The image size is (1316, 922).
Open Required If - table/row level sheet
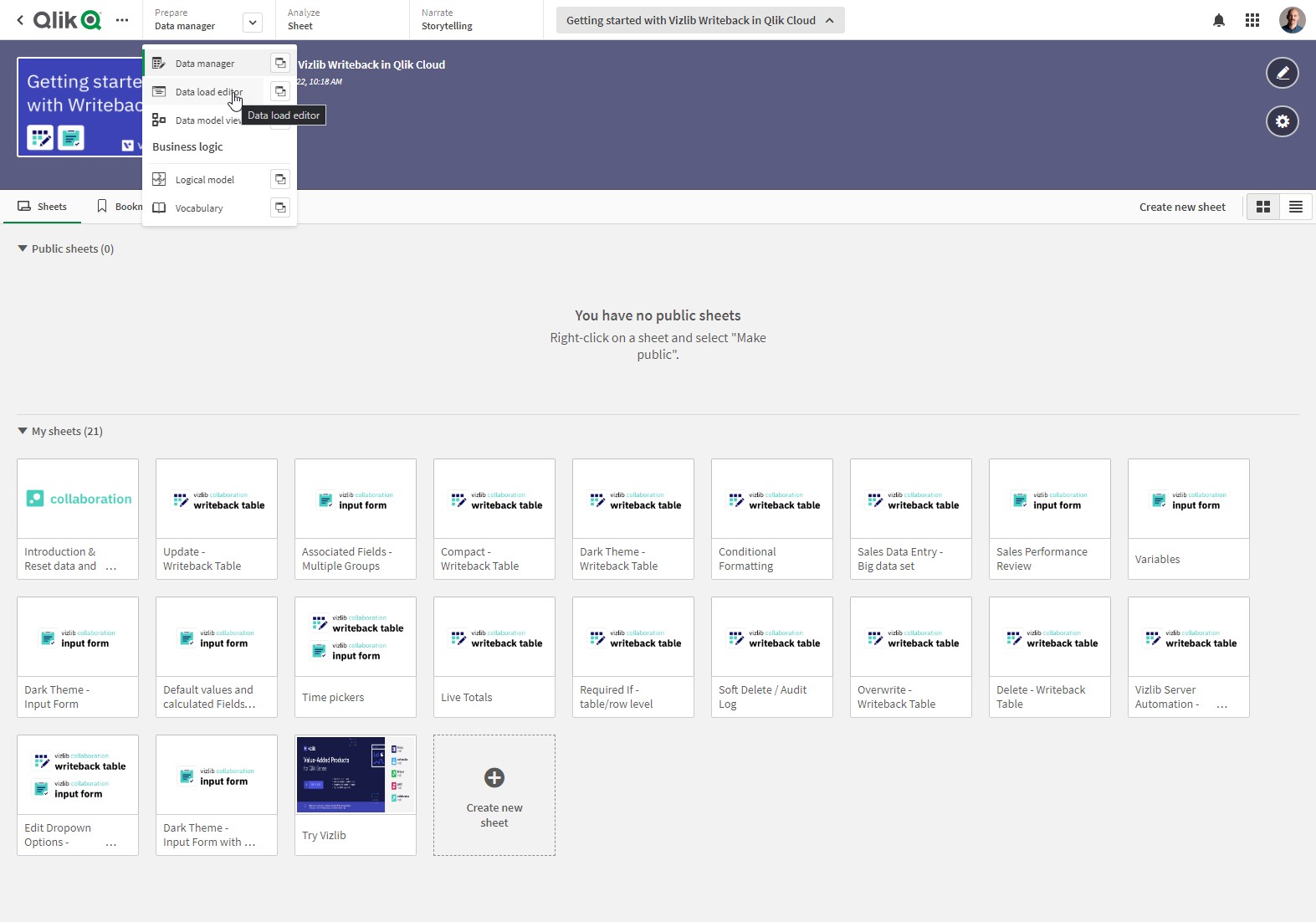point(633,657)
